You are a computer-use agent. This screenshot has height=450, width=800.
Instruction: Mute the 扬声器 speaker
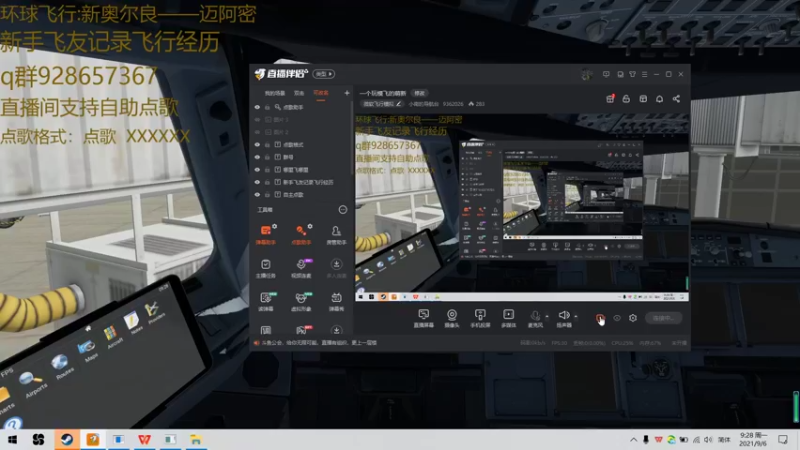[564, 318]
